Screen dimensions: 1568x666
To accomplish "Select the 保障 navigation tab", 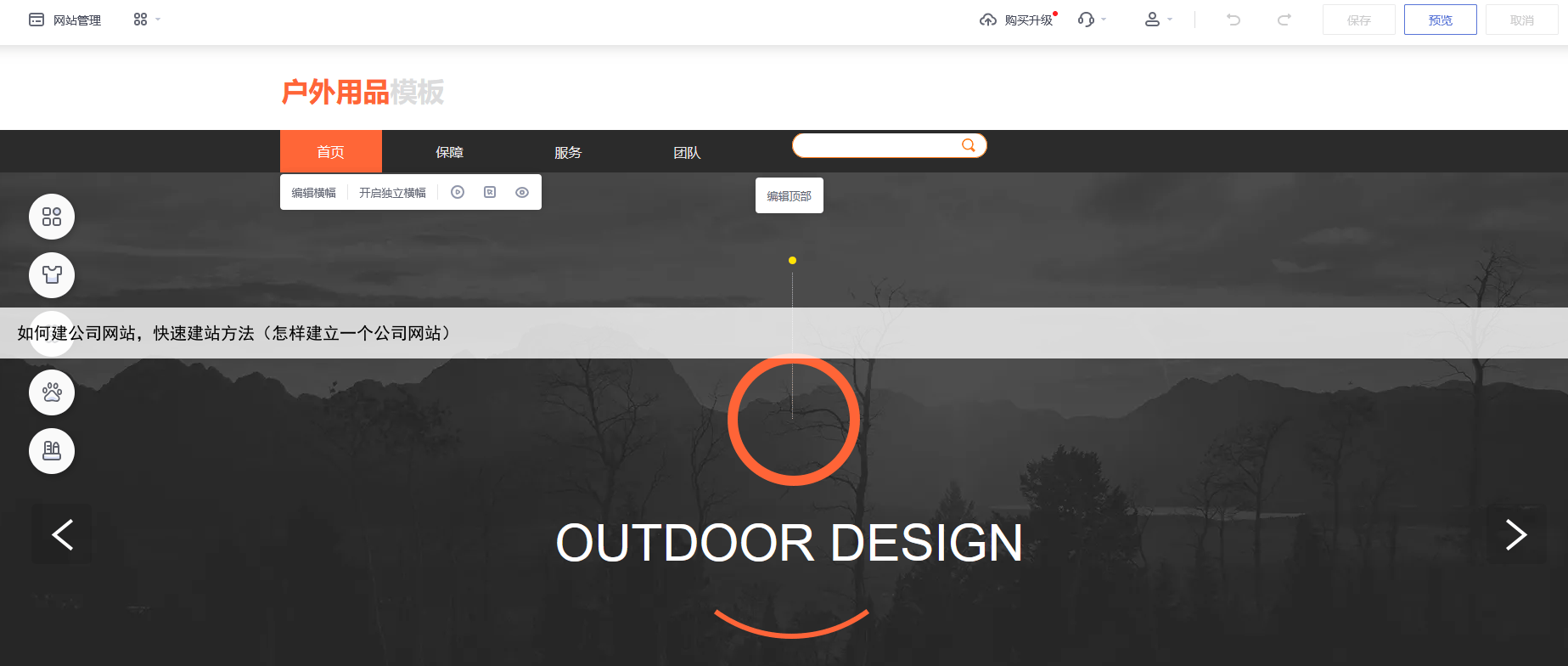I will coord(449,152).
